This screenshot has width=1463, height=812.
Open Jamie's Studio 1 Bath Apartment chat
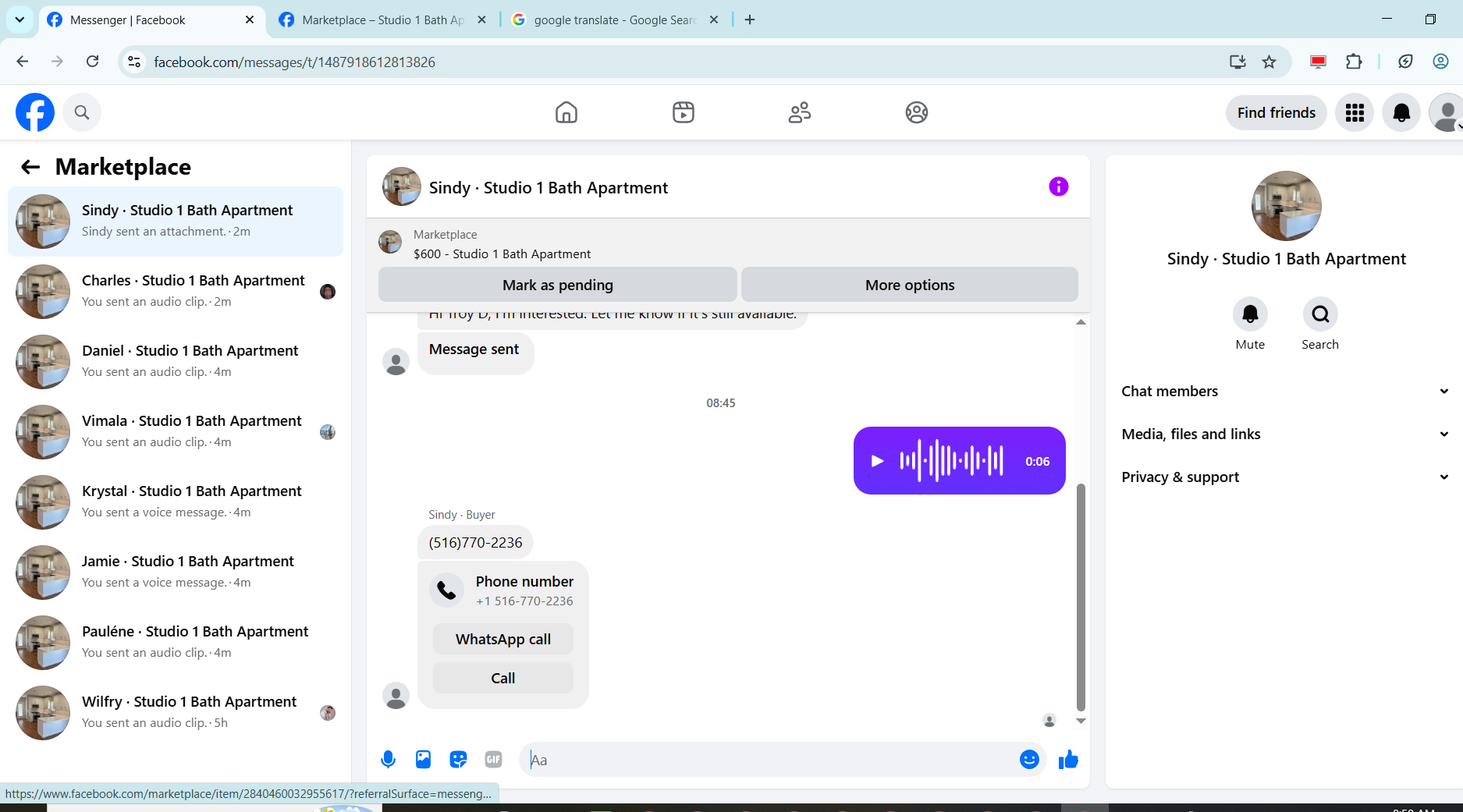[x=176, y=572]
